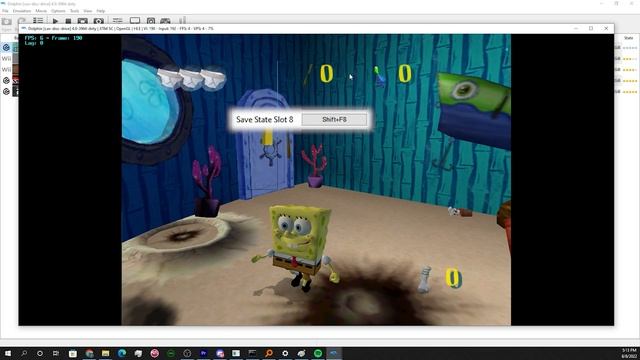Click the system clock in the tray
The height and width of the screenshot is (360, 640).
click(629, 353)
